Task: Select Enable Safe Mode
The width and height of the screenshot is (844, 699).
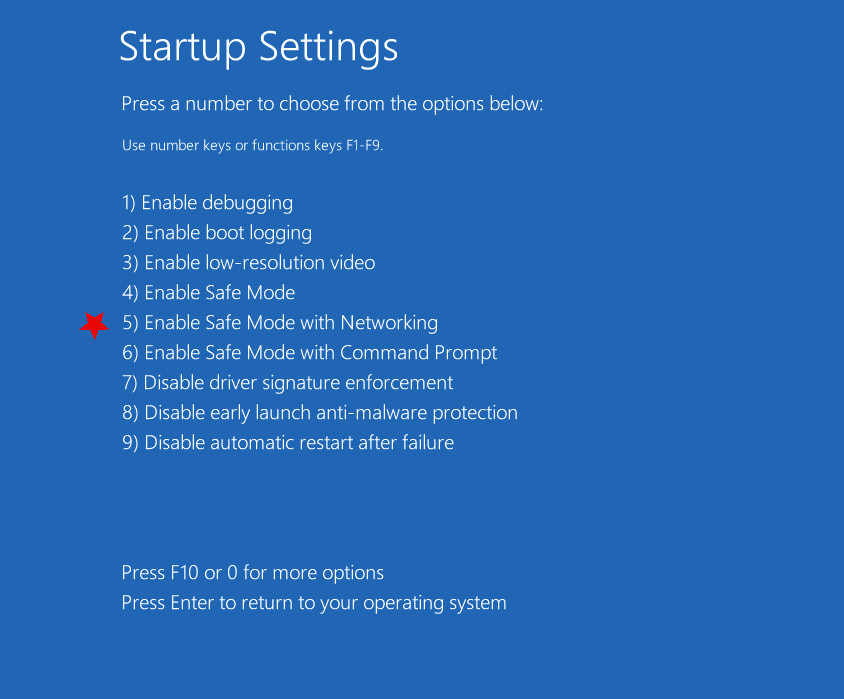Action: [208, 292]
